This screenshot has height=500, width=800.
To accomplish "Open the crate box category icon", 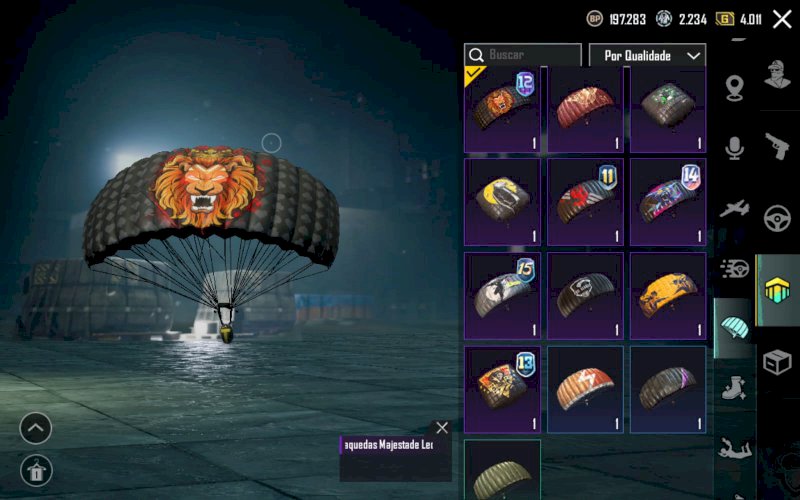I will point(777,363).
